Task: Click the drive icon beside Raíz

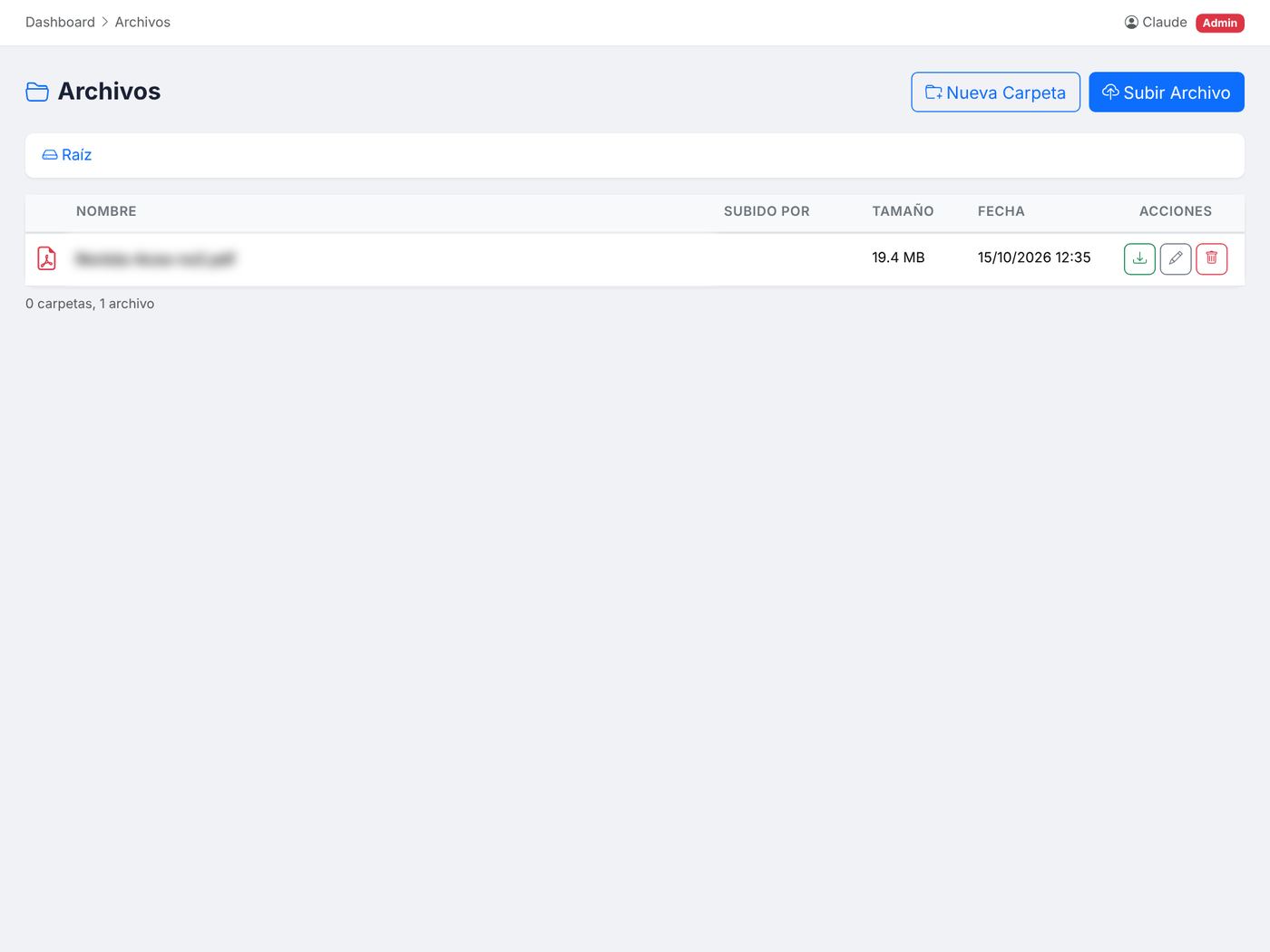Action: pyautogui.click(x=50, y=155)
